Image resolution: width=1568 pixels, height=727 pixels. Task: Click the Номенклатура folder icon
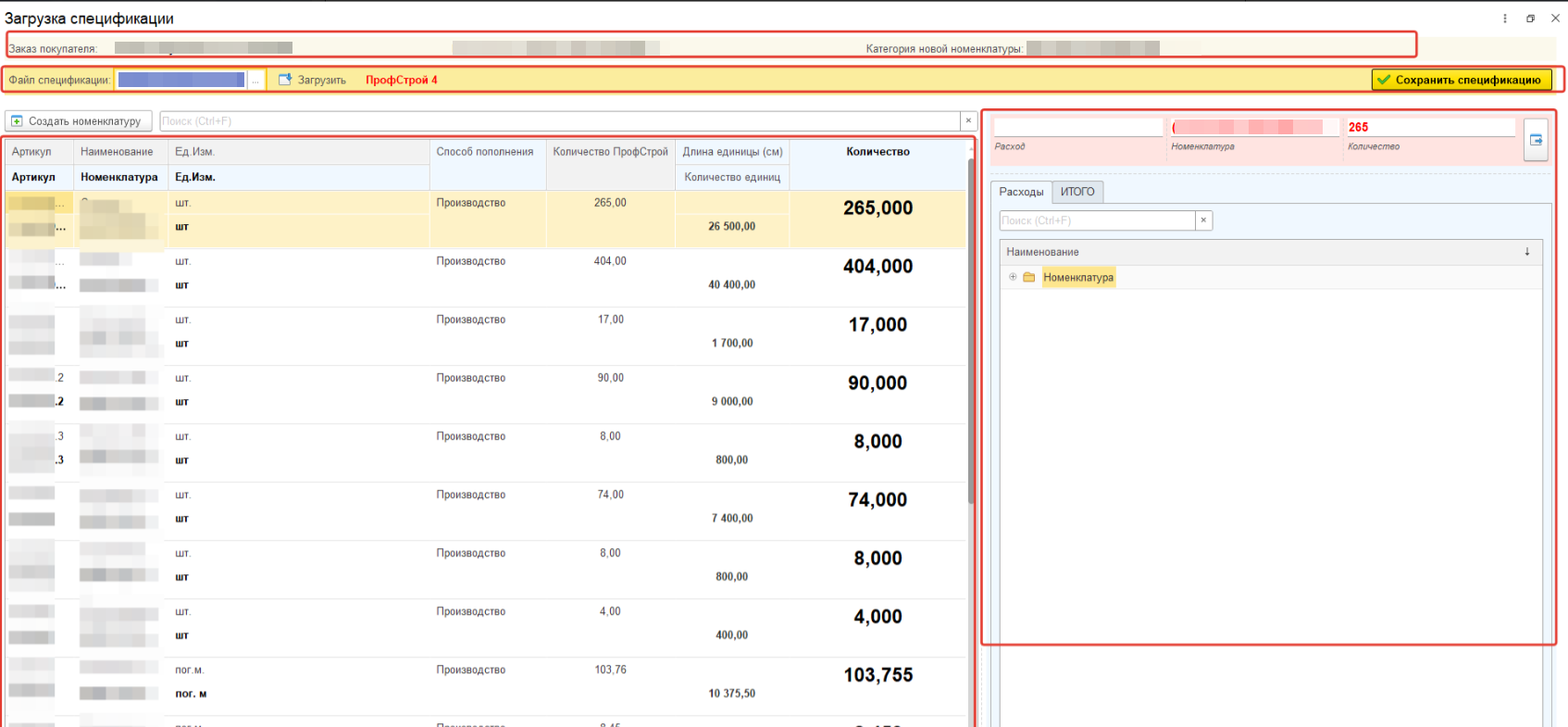pyautogui.click(x=1029, y=277)
